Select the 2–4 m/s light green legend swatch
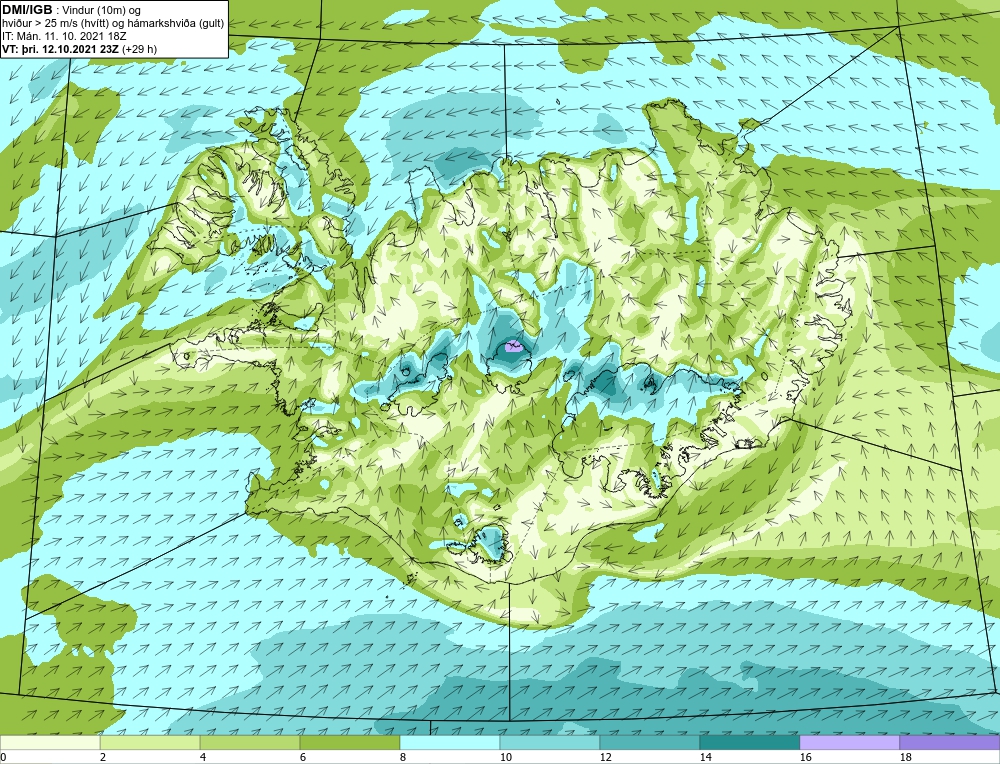Screen dimensions: 1000x764 click(x=150, y=742)
